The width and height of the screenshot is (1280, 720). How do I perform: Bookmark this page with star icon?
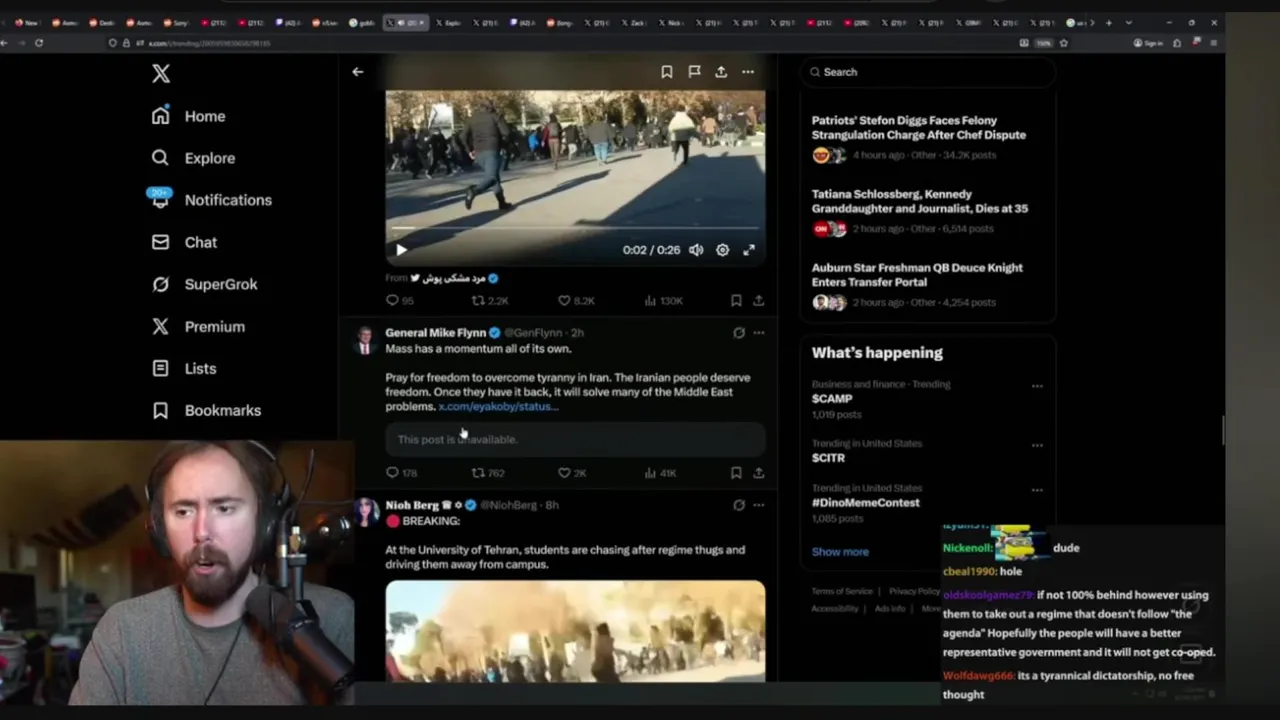1063,43
